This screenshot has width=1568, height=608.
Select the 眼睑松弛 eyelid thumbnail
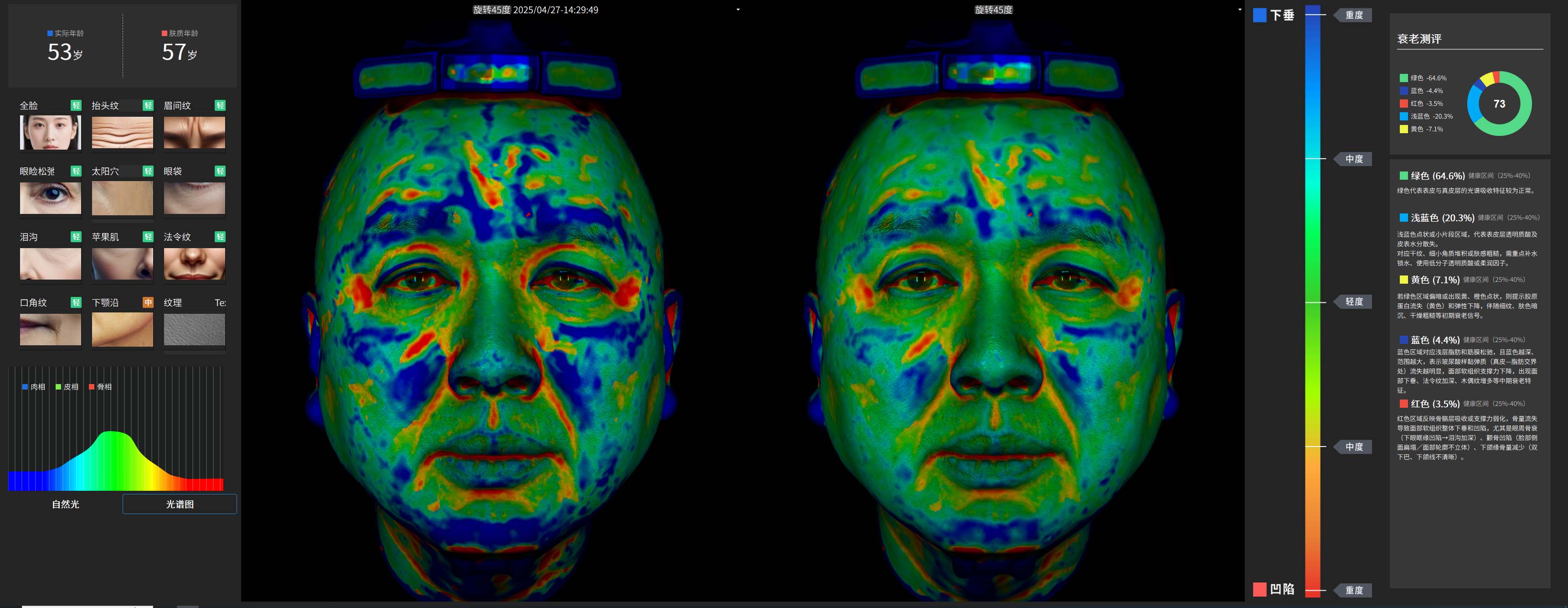(x=51, y=198)
